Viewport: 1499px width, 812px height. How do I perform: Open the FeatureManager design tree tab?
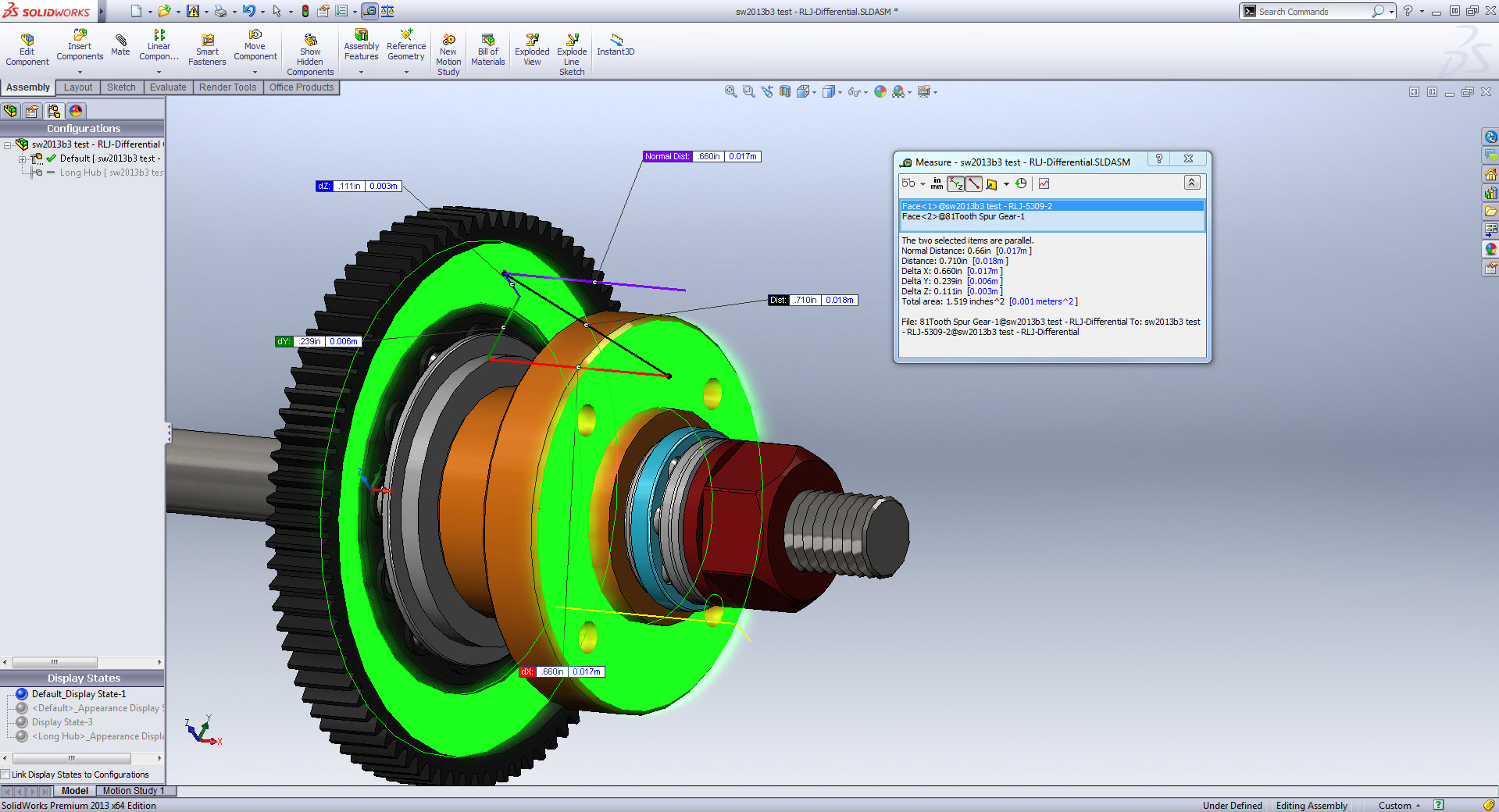11,111
